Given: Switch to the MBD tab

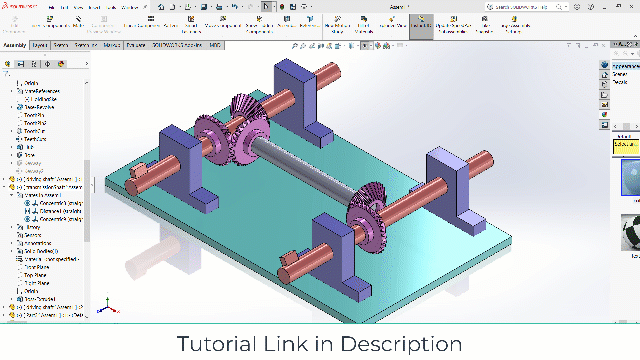Looking at the screenshot, I should tap(215, 45).
